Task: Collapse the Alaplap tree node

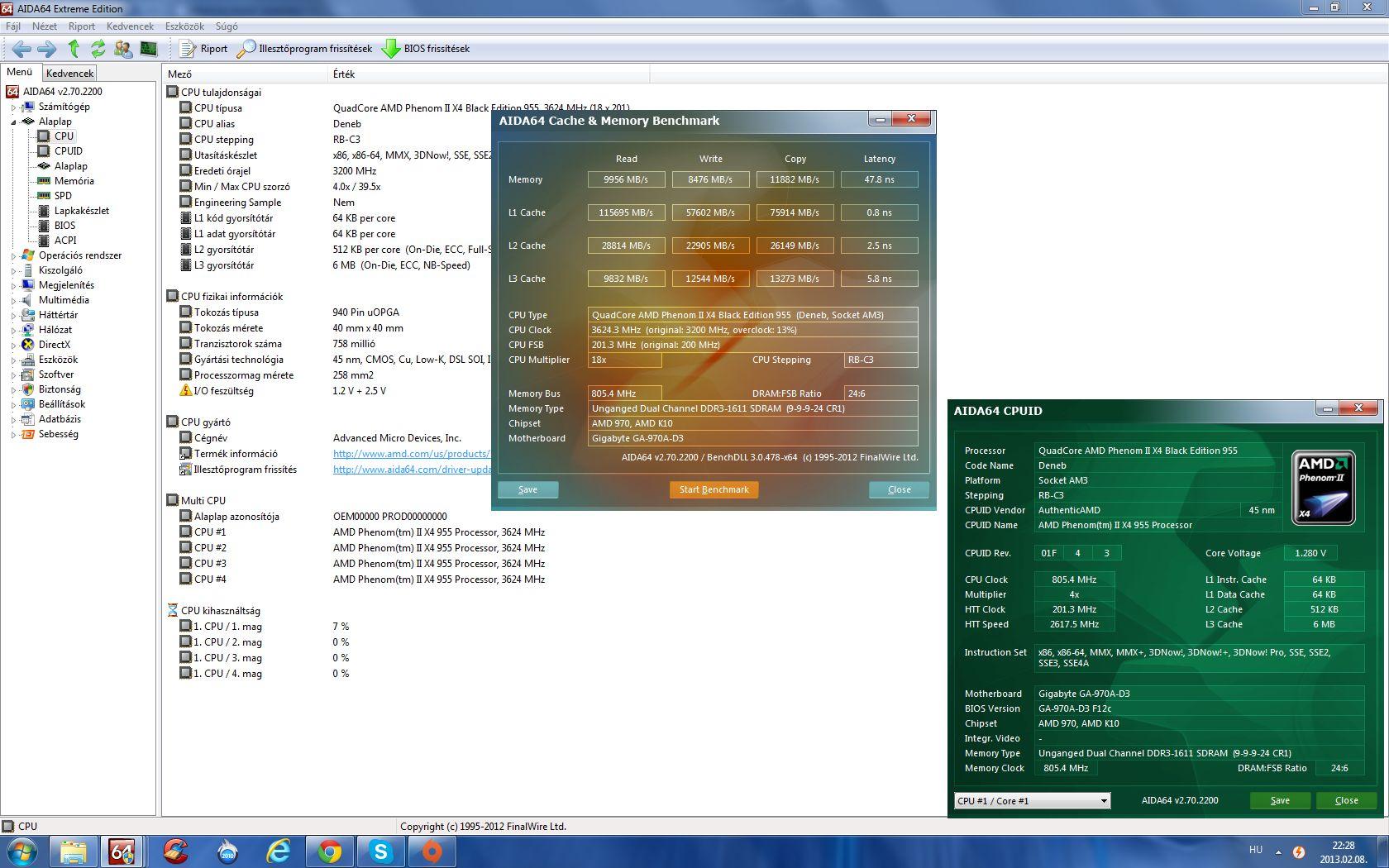Action: [x=14, y=122]
